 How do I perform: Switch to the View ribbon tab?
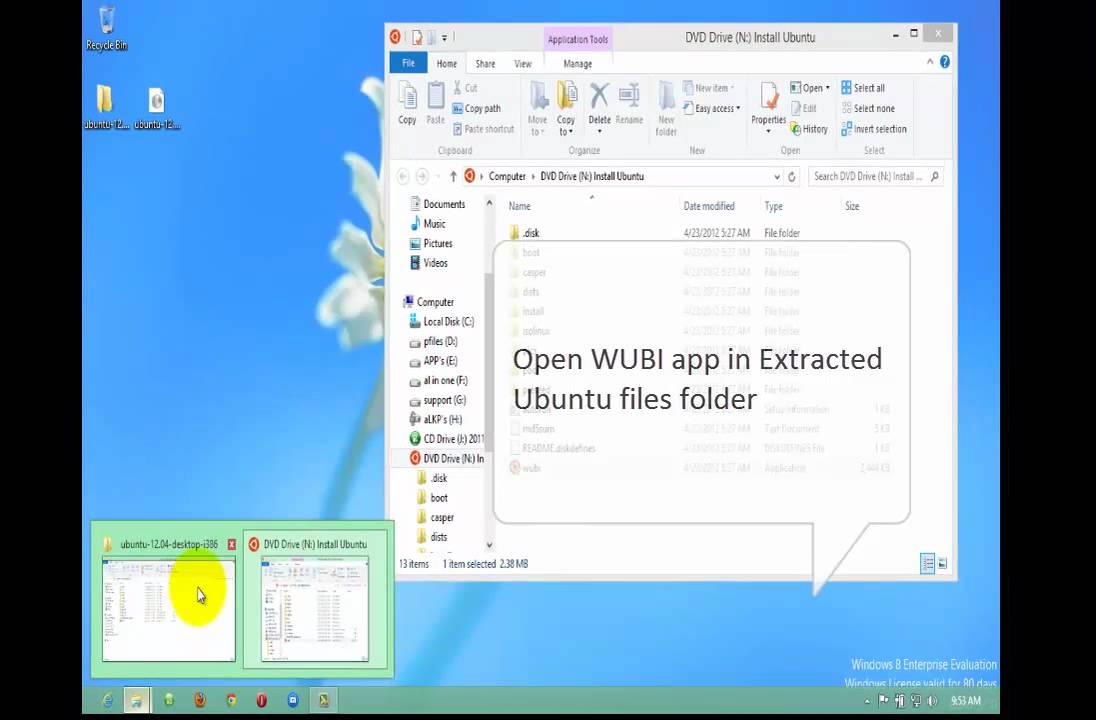click(x=523, y=64)
